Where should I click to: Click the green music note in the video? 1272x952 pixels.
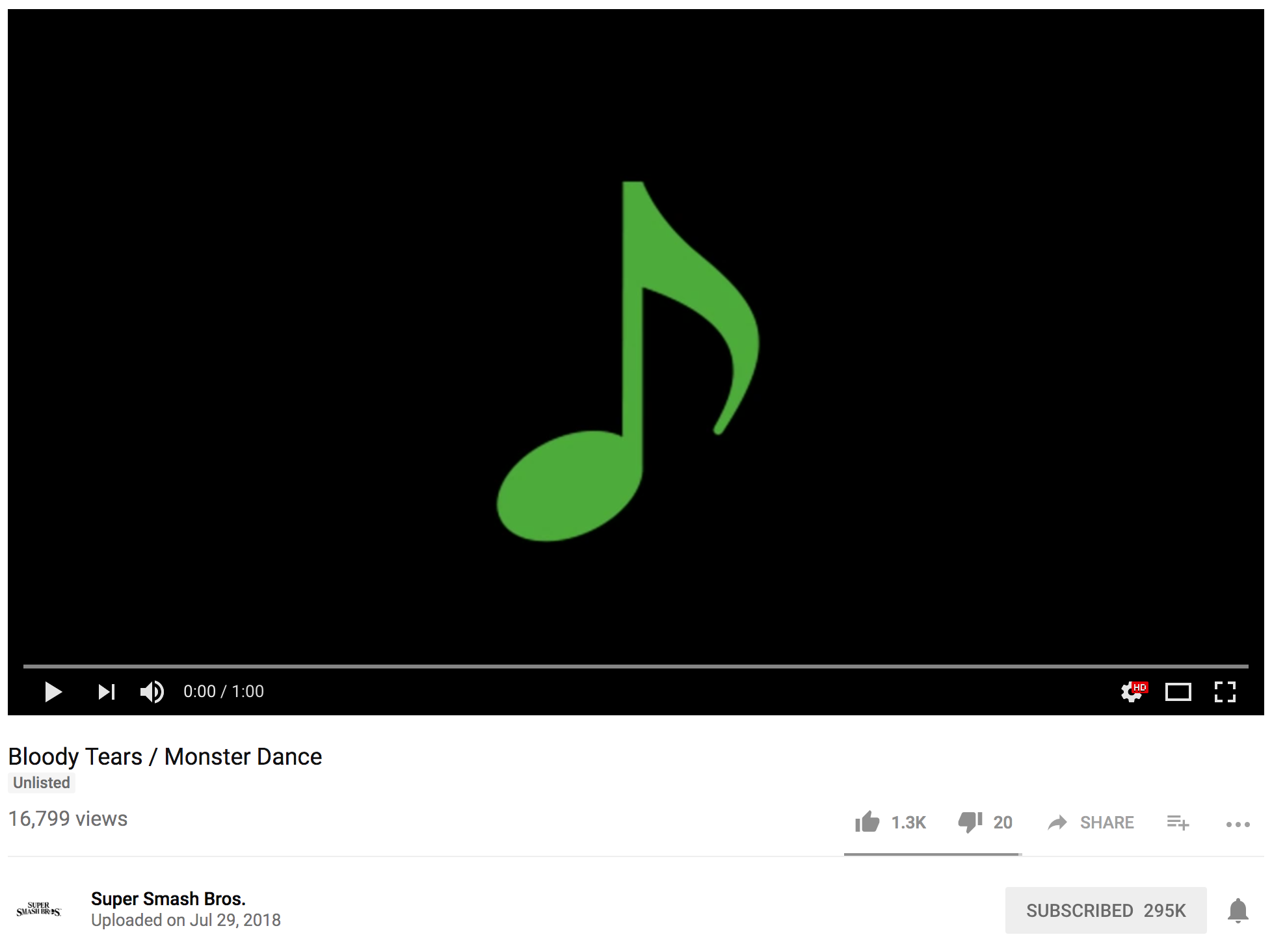[628, 361]
